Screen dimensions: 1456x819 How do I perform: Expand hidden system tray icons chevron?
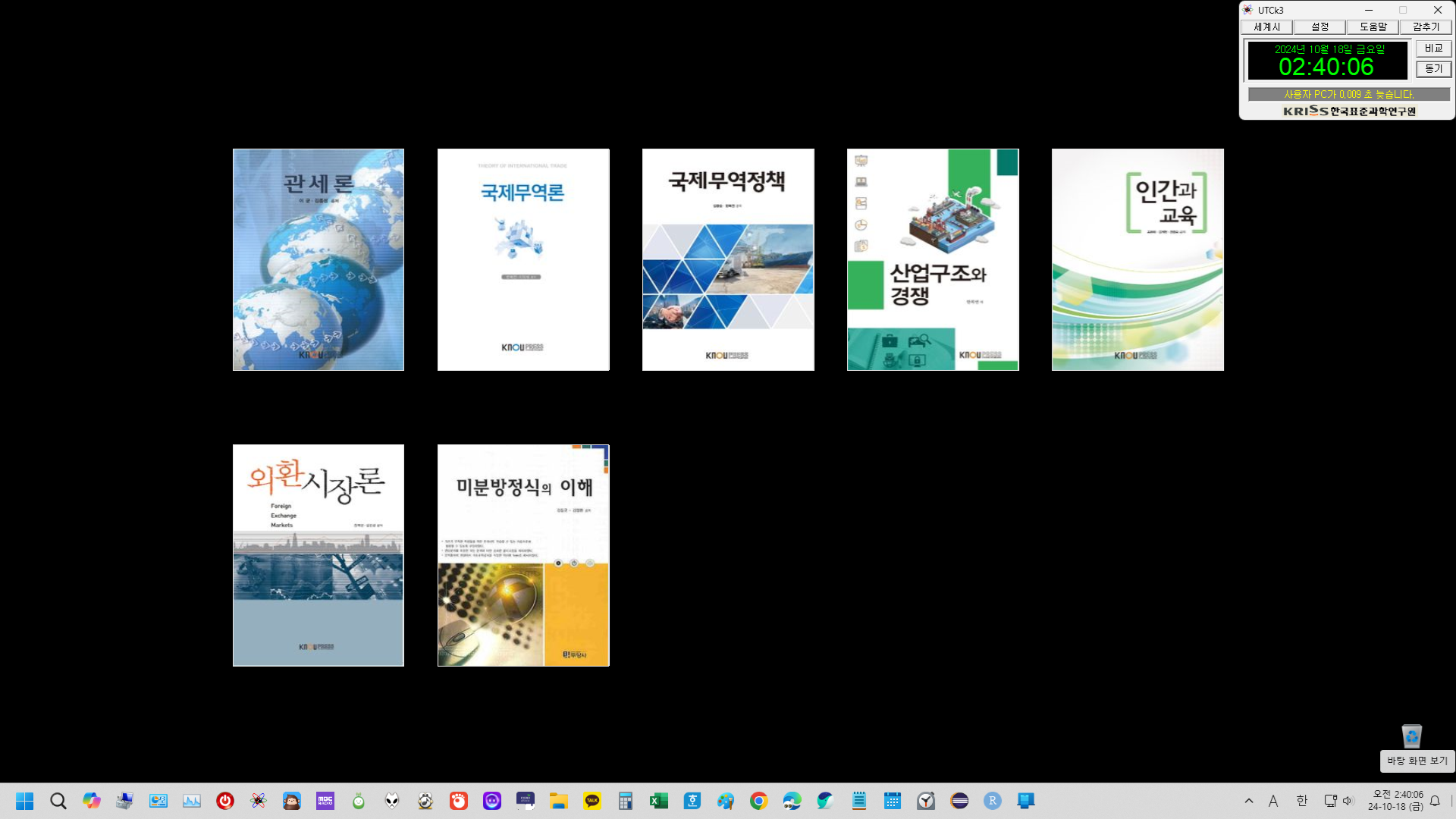click(1249, 801)
